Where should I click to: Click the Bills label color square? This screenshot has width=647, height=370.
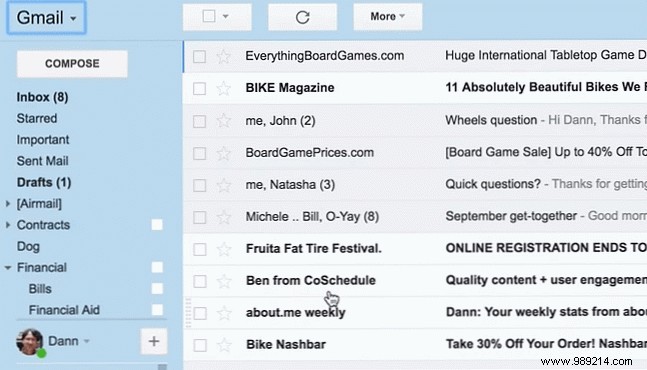tap(157, 289)
